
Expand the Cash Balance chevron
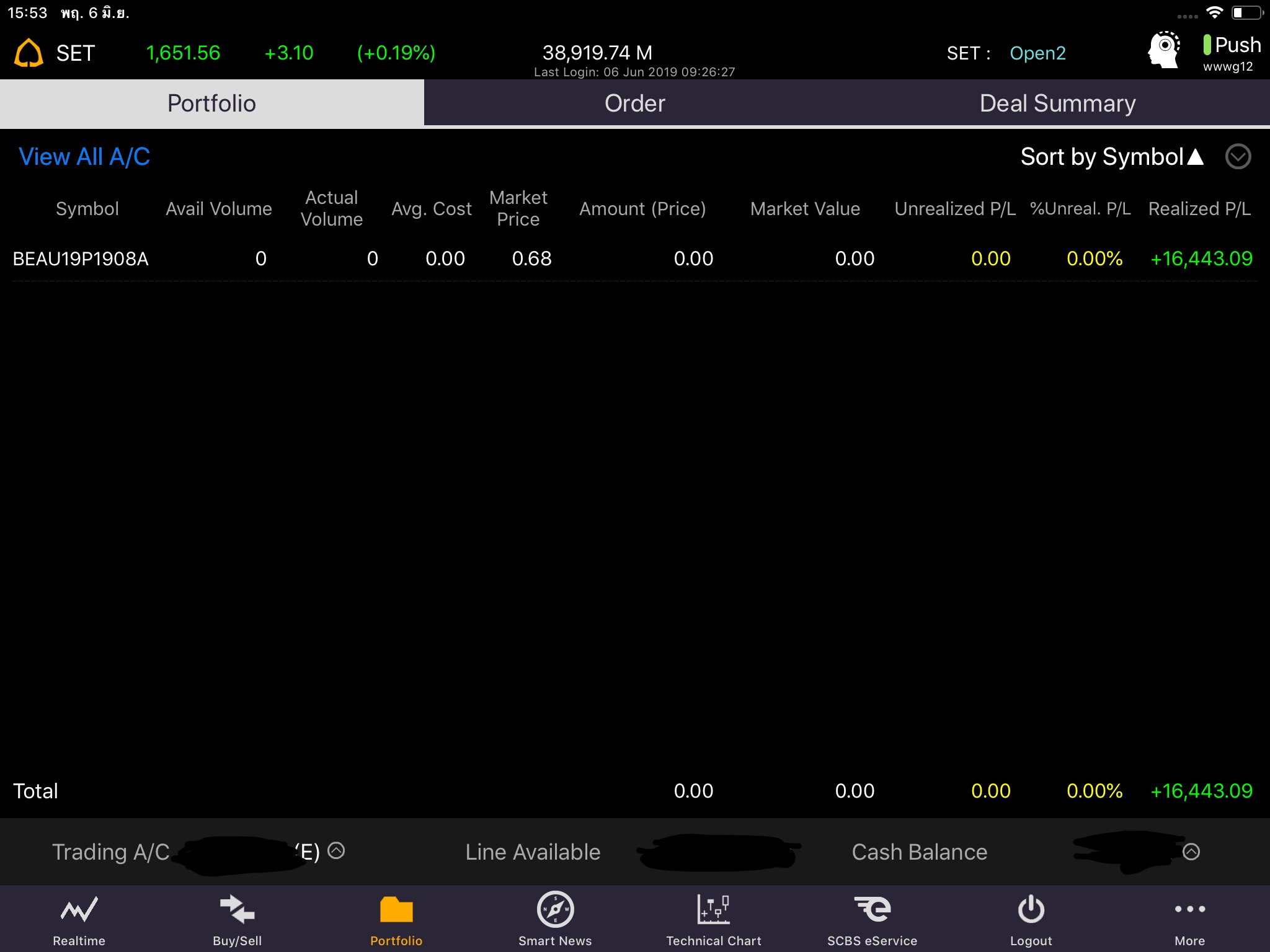[1191, 852]
